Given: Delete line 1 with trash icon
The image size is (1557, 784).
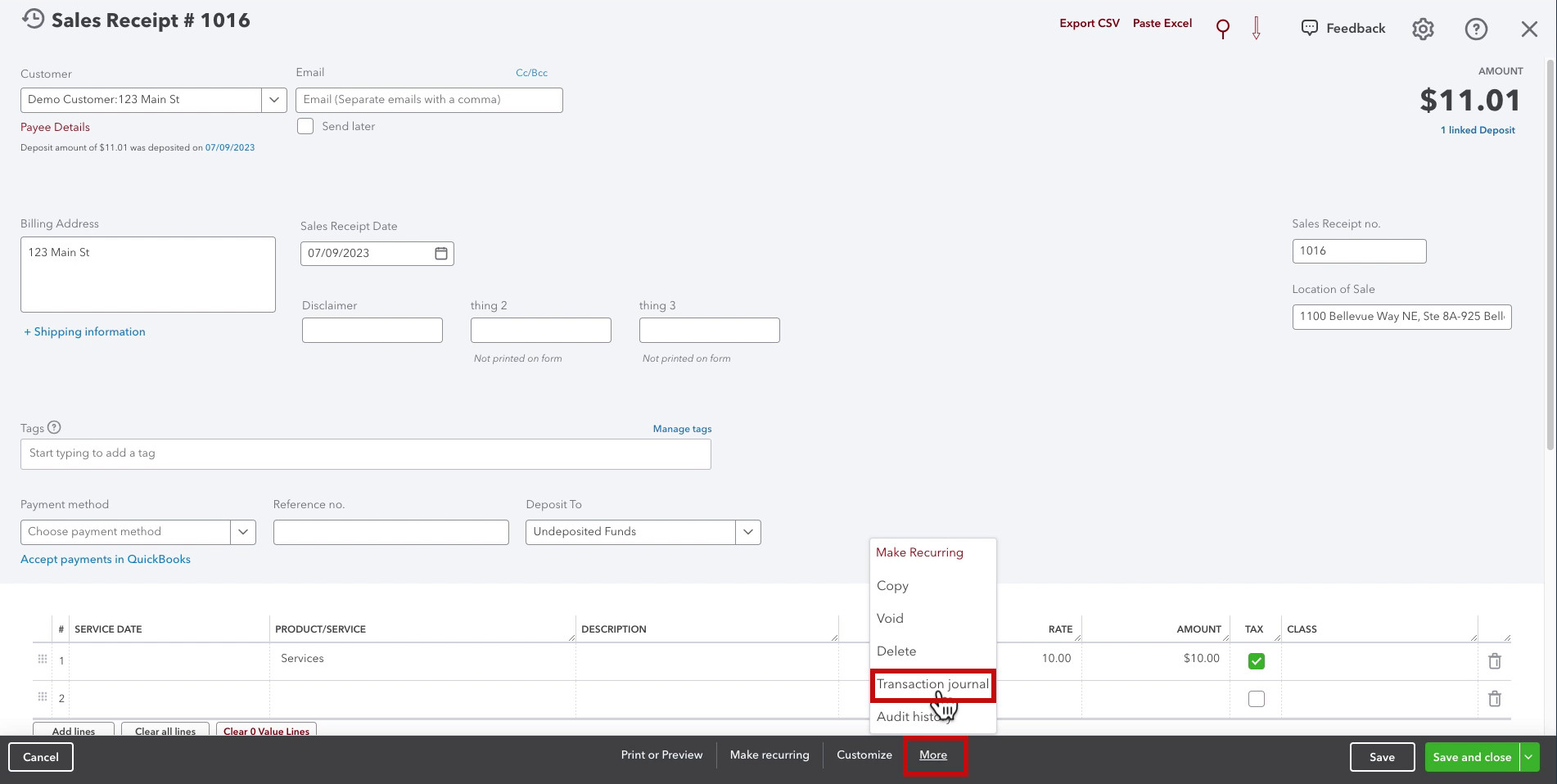Looking at the screenshot, I should tap(1494, 661).
